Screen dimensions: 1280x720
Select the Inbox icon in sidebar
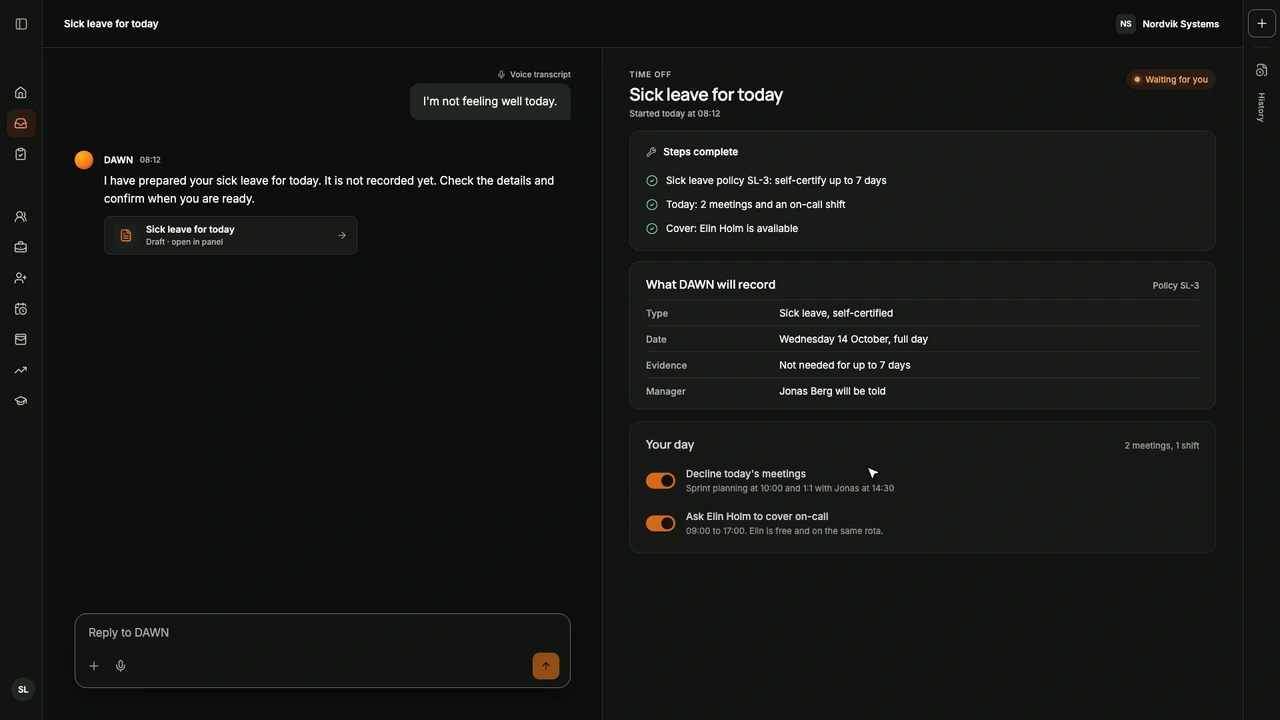click(x=20, y=124)
